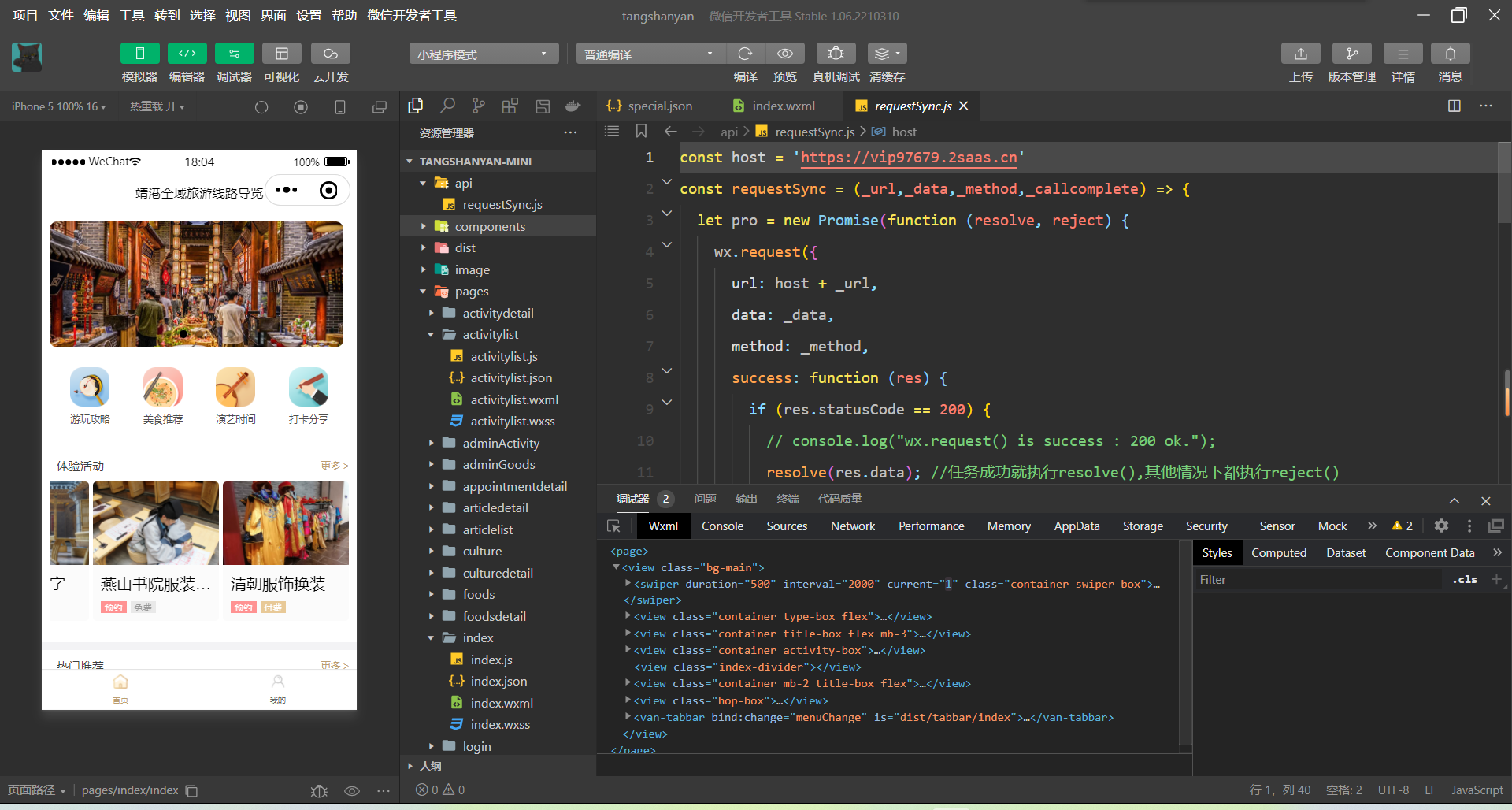Toggle the editor (编辑器) panel button
Viewport: 1512px width, 810px height.
[x=187, y=54]
